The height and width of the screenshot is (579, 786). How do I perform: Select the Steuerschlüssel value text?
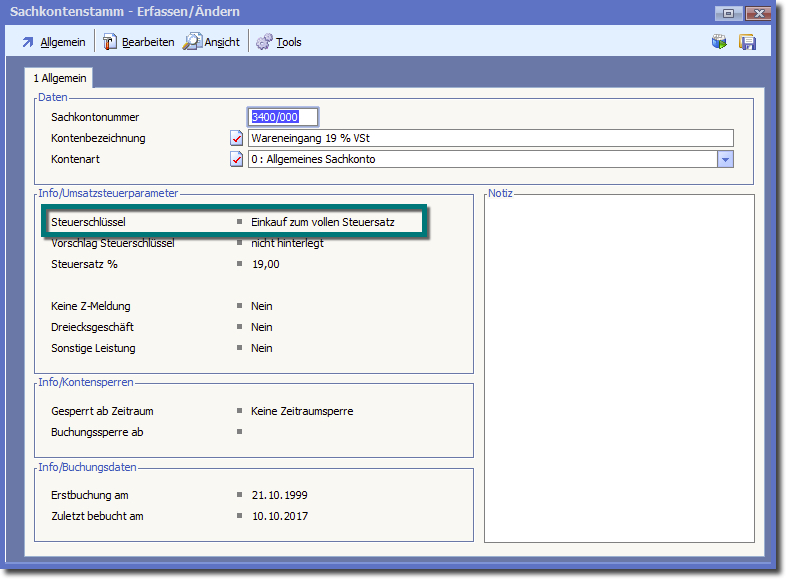(322, 222)
